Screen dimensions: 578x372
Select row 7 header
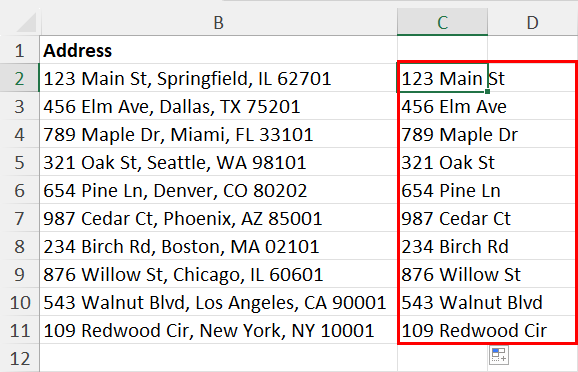(20, 218)
